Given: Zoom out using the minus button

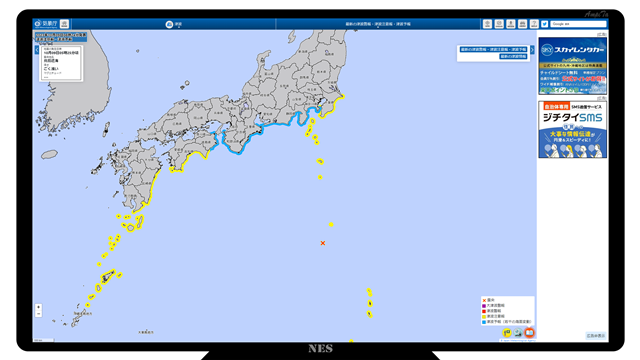Looking at the screenshot, I should tap(38, 314).
